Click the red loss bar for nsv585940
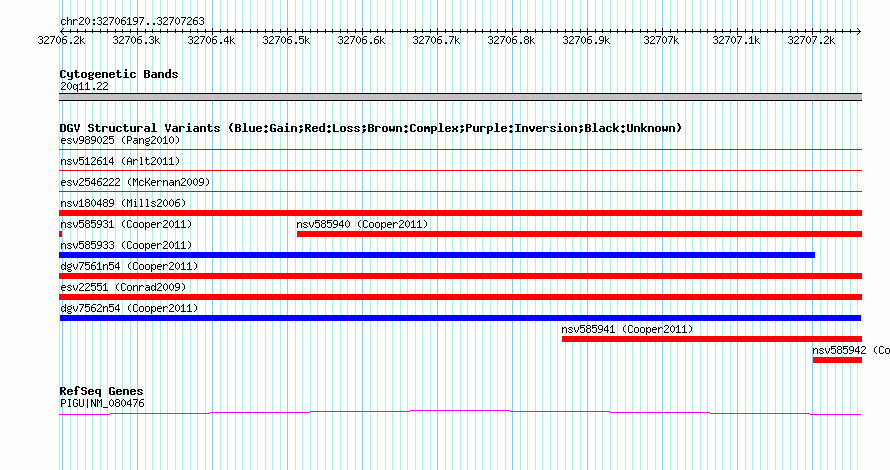This screenshot has height=470, width=890. (580, 234)
